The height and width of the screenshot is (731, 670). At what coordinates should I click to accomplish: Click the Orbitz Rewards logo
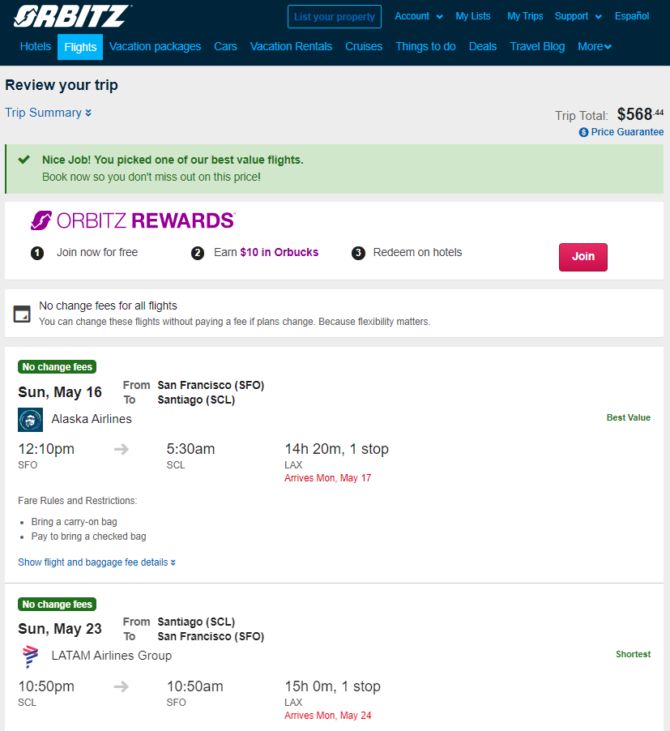[133, 221]
